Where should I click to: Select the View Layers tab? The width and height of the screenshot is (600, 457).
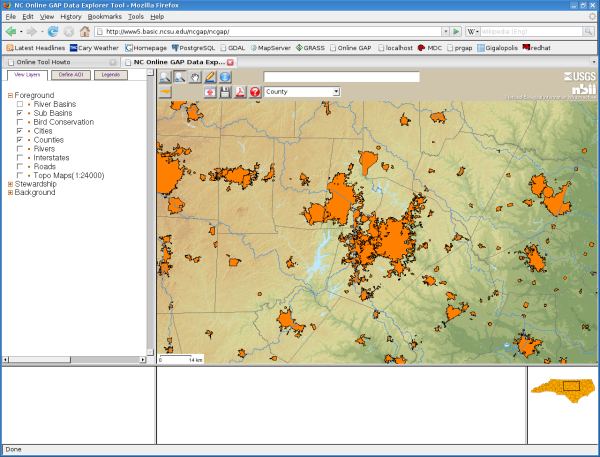tap(27, 75)
